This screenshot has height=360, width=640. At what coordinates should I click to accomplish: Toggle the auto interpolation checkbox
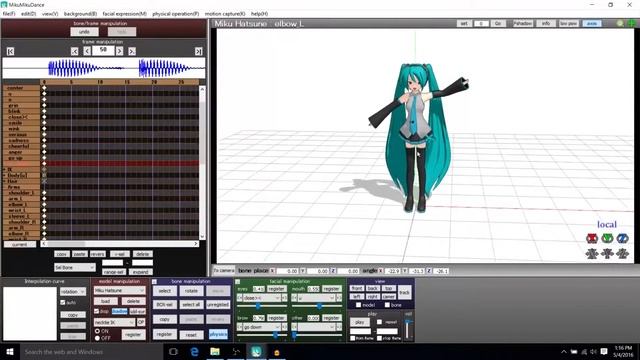tap(62, 302)
